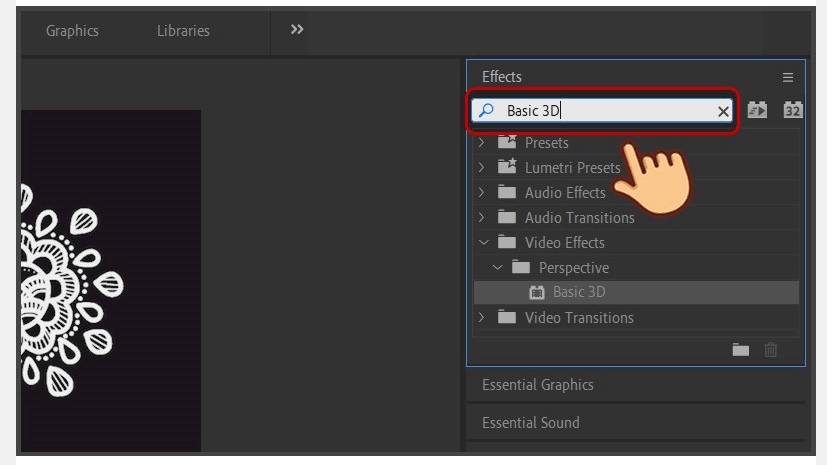Select the Perspective folder icon
827x465 pixels.
click(x=521, y=267)
